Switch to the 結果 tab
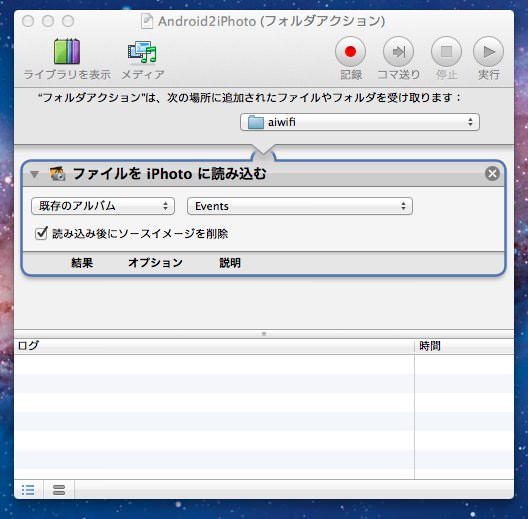This screenshot has height=519, width=528. click(x=82, y=263)
